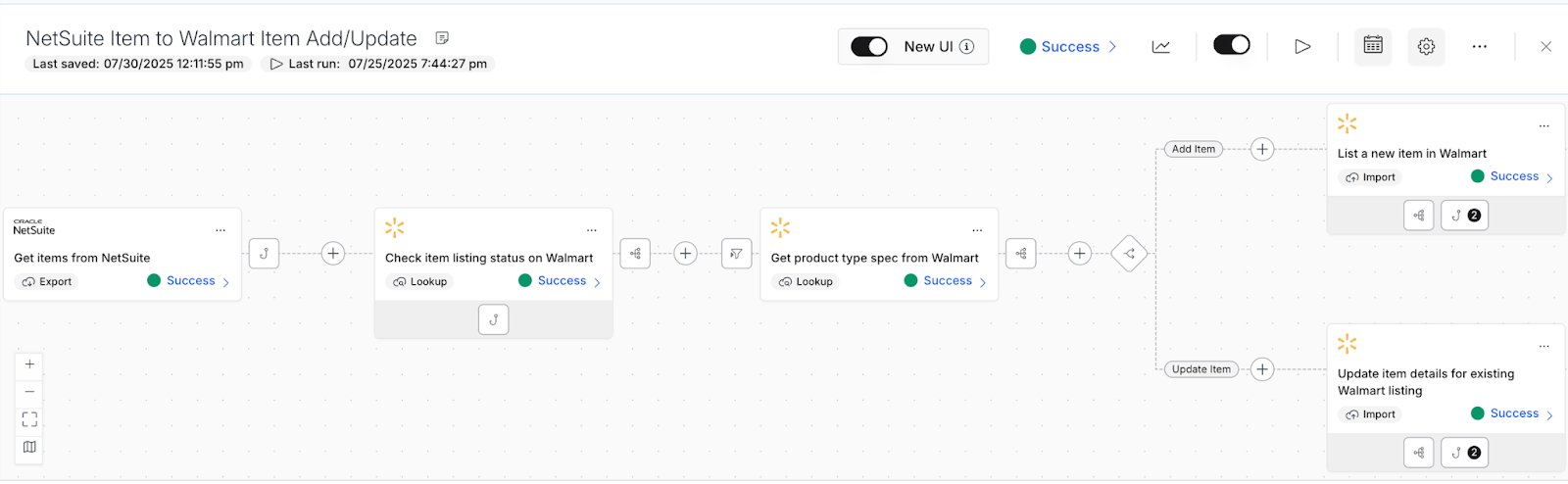The height and width of the screenshot is (484, 1568).
Task: Click Last saved timestamp
Action: [x=138, y=64]
